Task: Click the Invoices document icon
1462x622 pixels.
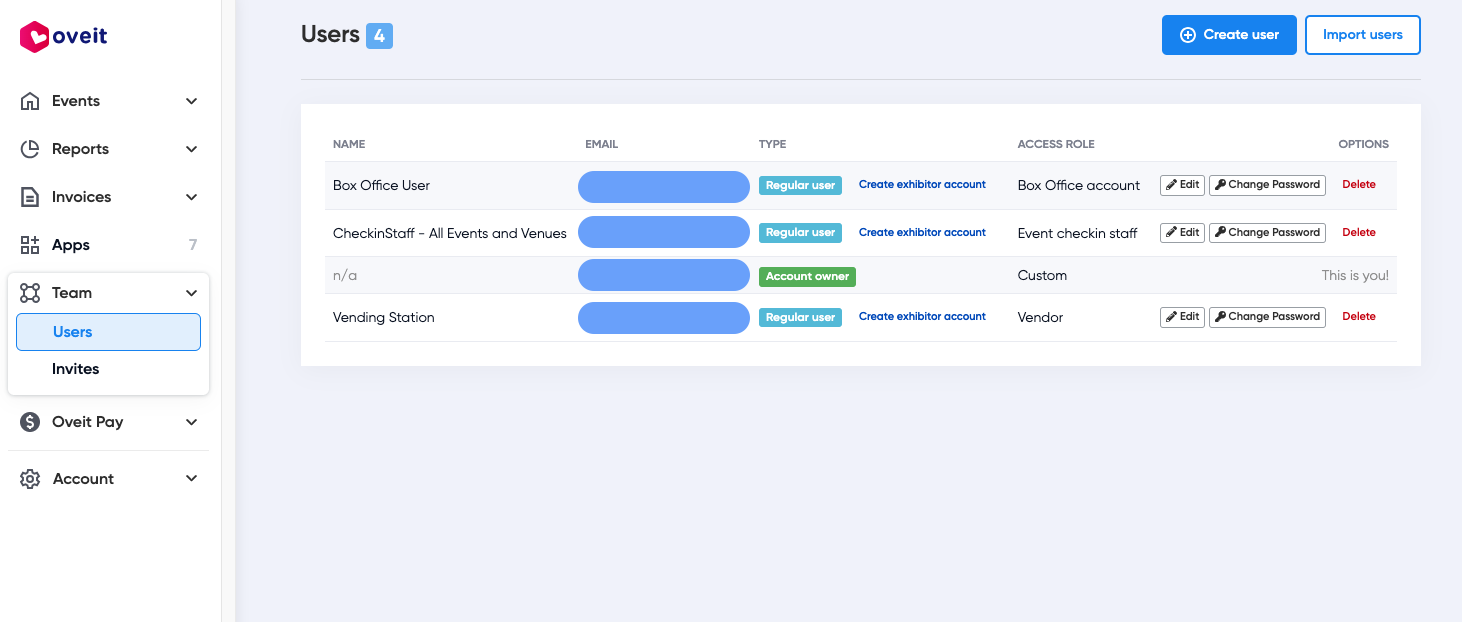Action: 30,197
